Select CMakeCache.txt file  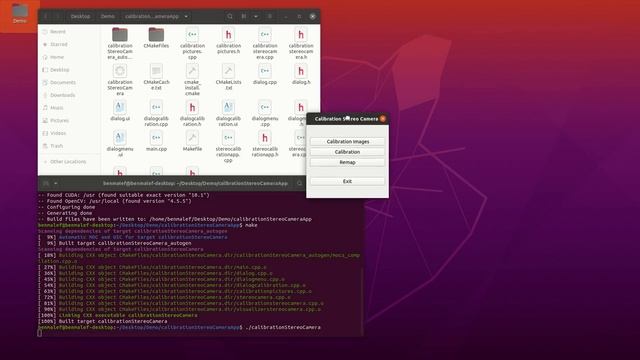tap(156, 77)
